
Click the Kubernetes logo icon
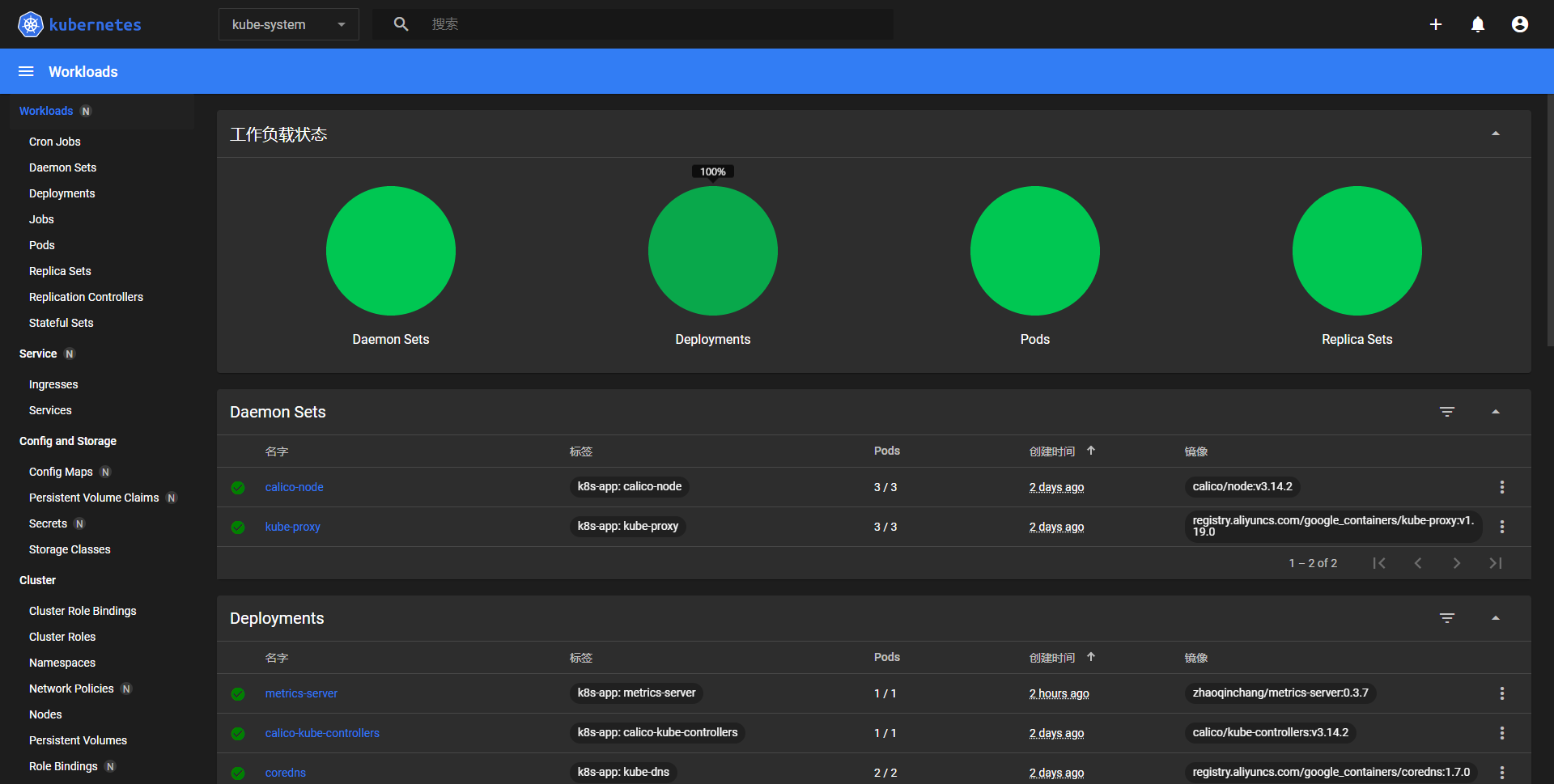[31, 24]
